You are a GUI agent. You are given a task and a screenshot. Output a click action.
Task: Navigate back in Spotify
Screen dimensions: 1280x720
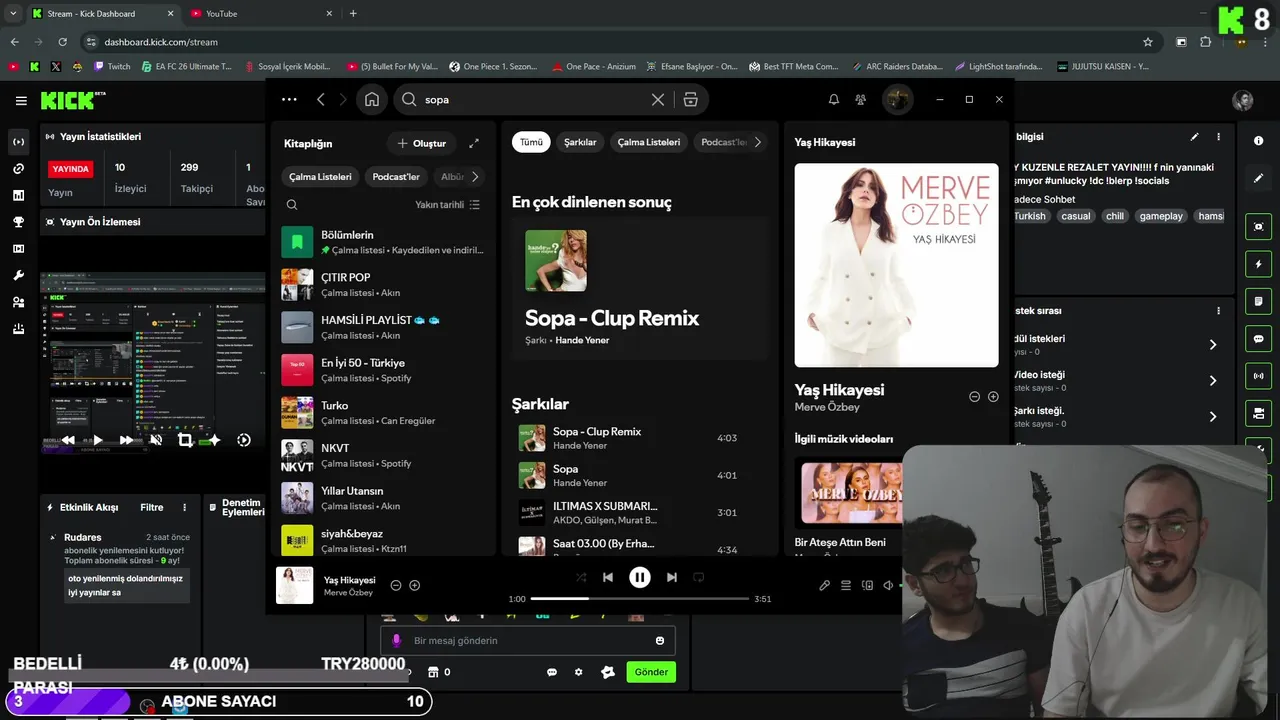pos(321,100)
